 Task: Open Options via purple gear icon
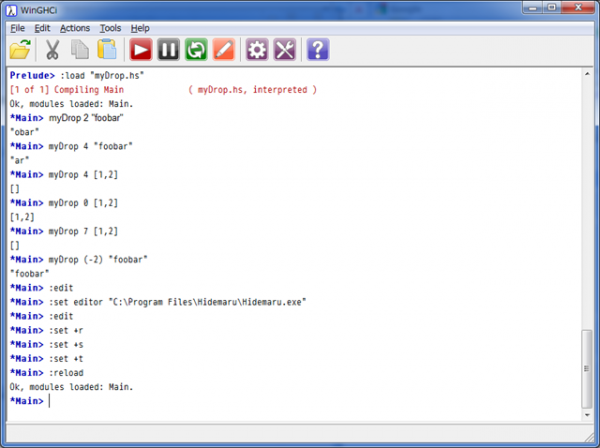258,49
